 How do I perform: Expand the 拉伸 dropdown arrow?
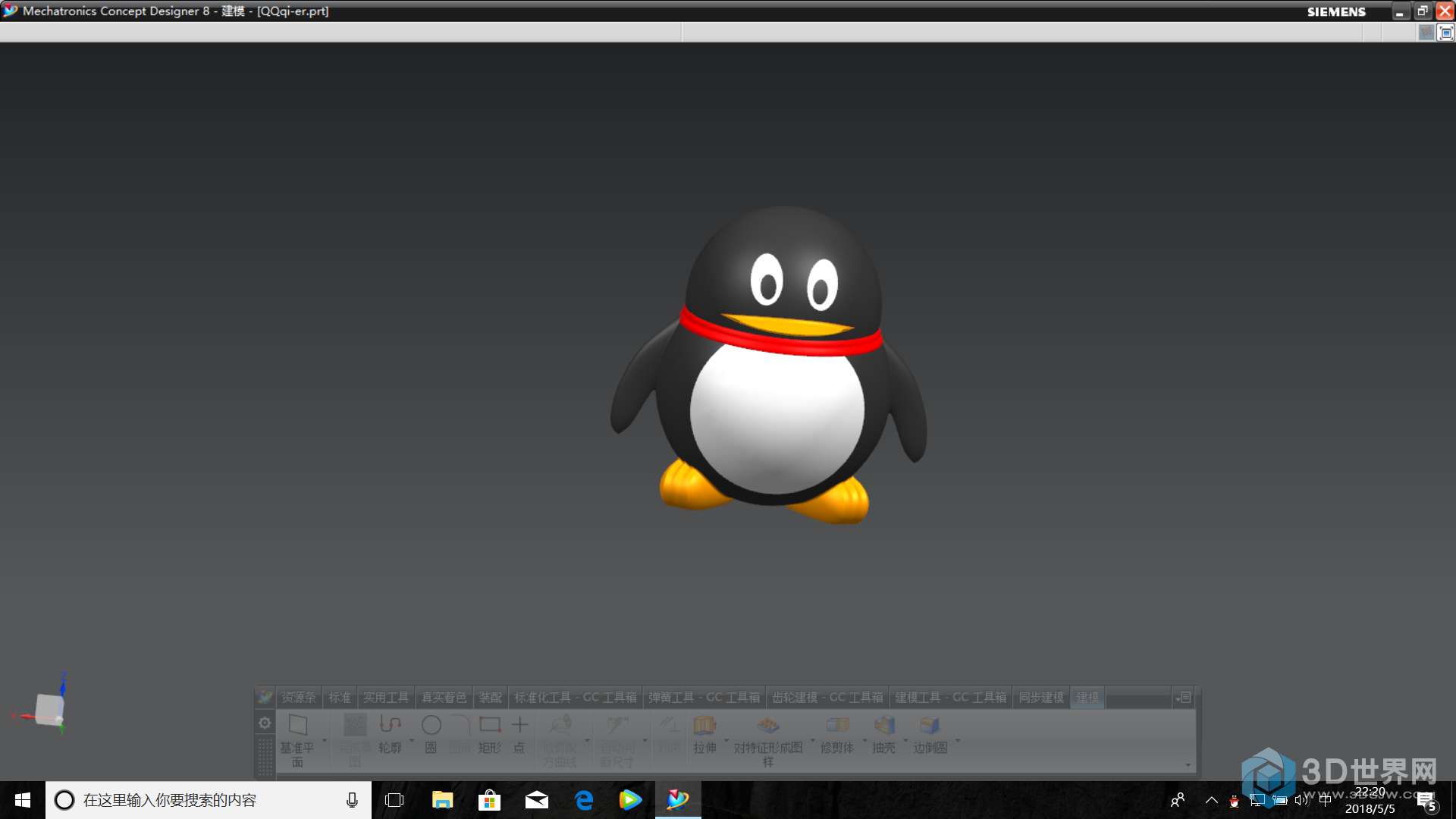click(726, 740)
